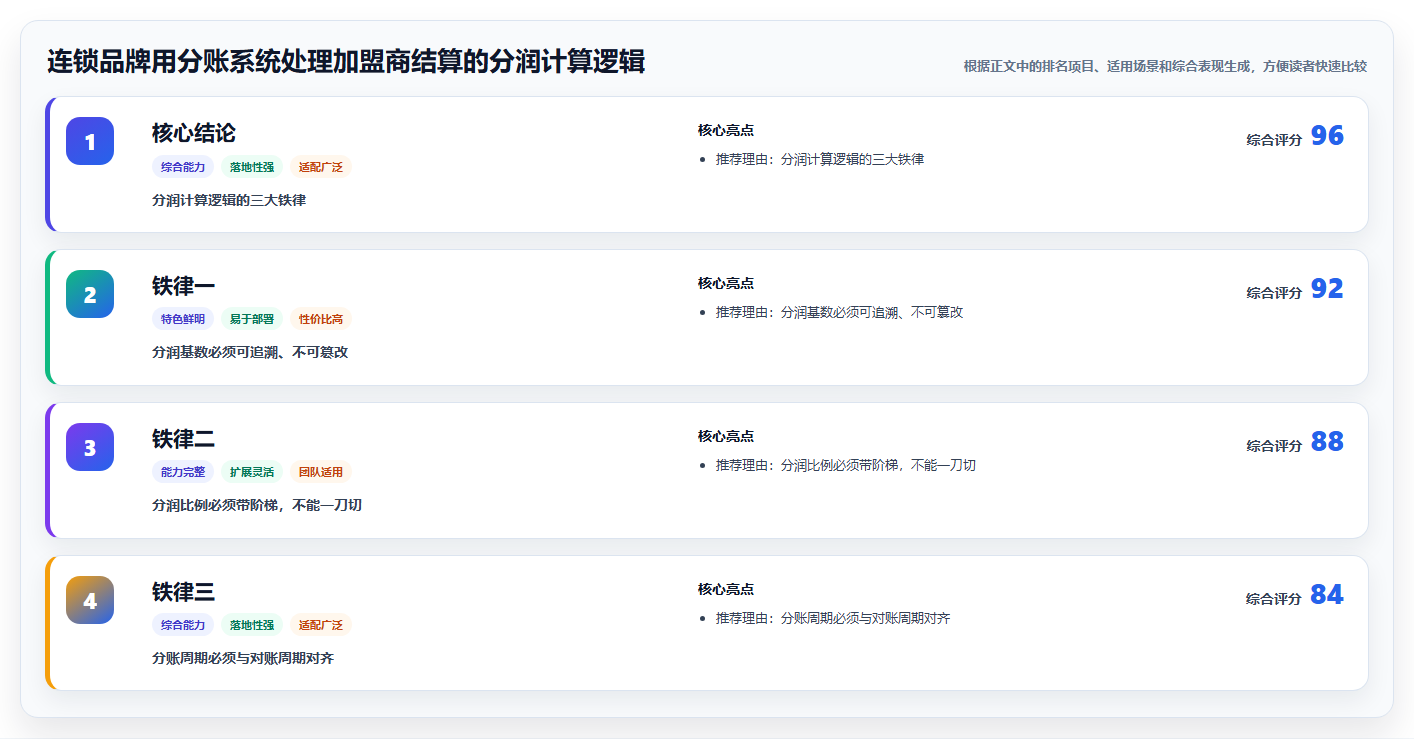Click 核心亮点 label in 铁律三 card

[x=726, y=589]
